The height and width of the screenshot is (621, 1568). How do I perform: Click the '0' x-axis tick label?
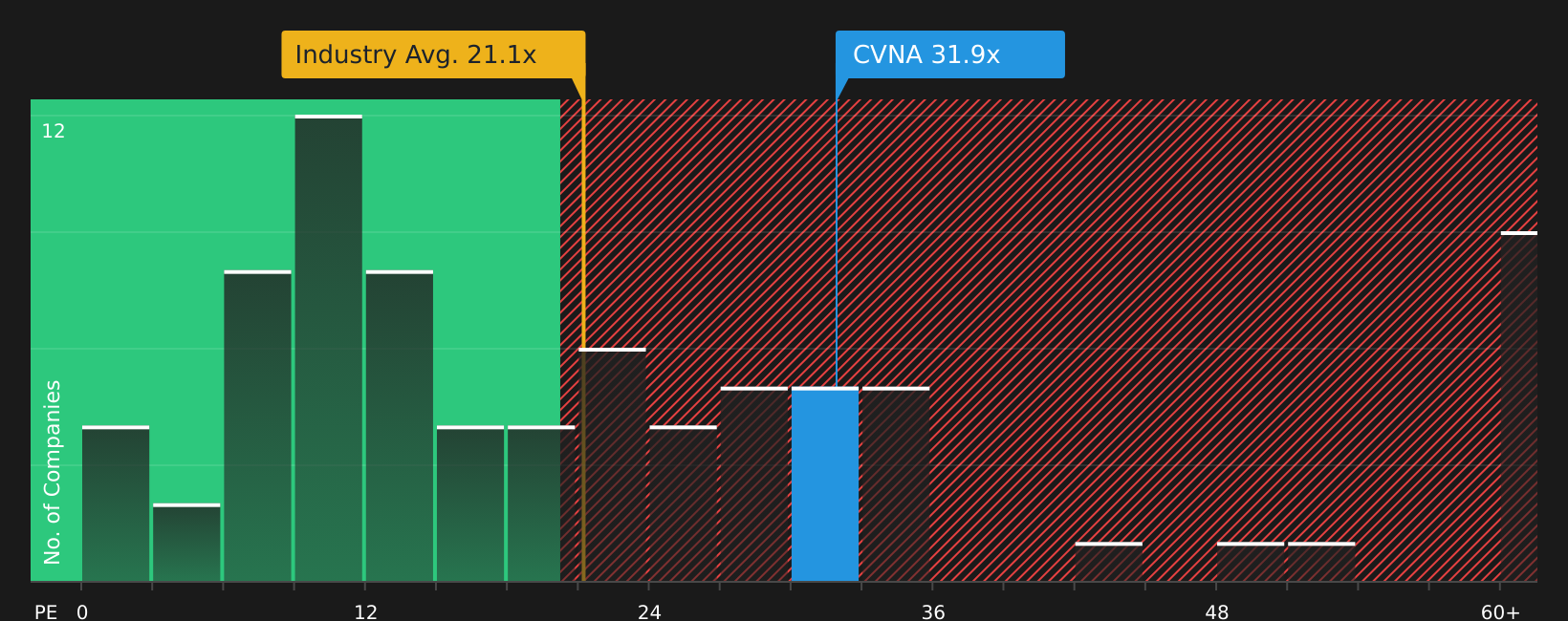(82, 612)
